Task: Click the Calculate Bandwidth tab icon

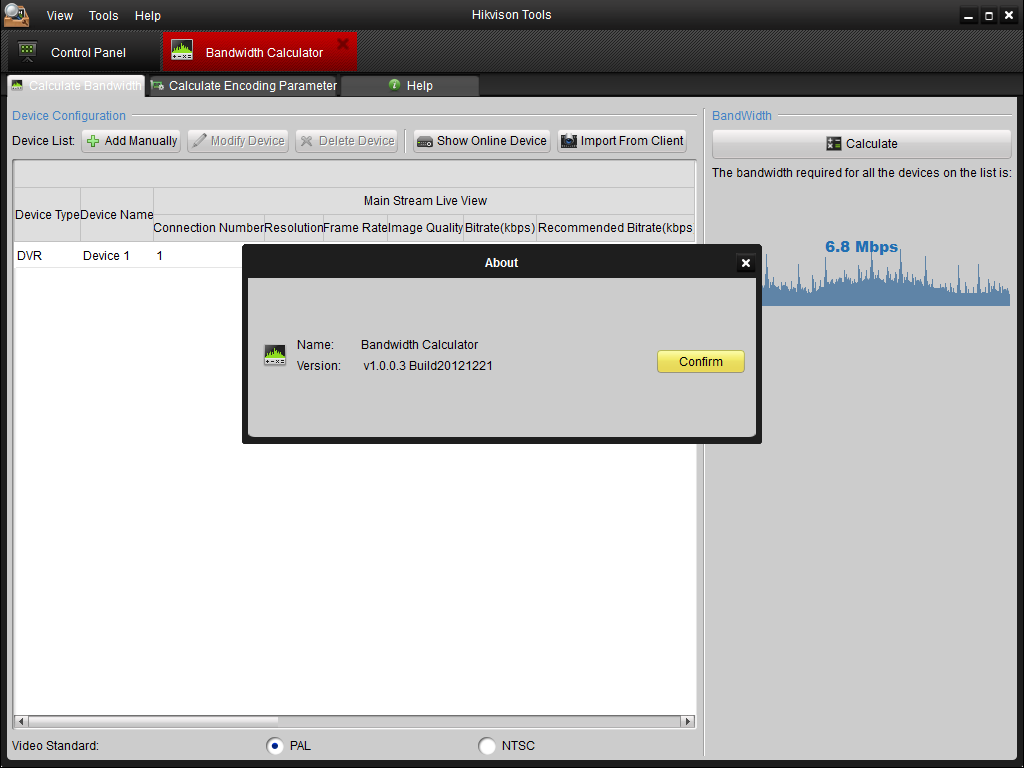Action: coord(17,86)
